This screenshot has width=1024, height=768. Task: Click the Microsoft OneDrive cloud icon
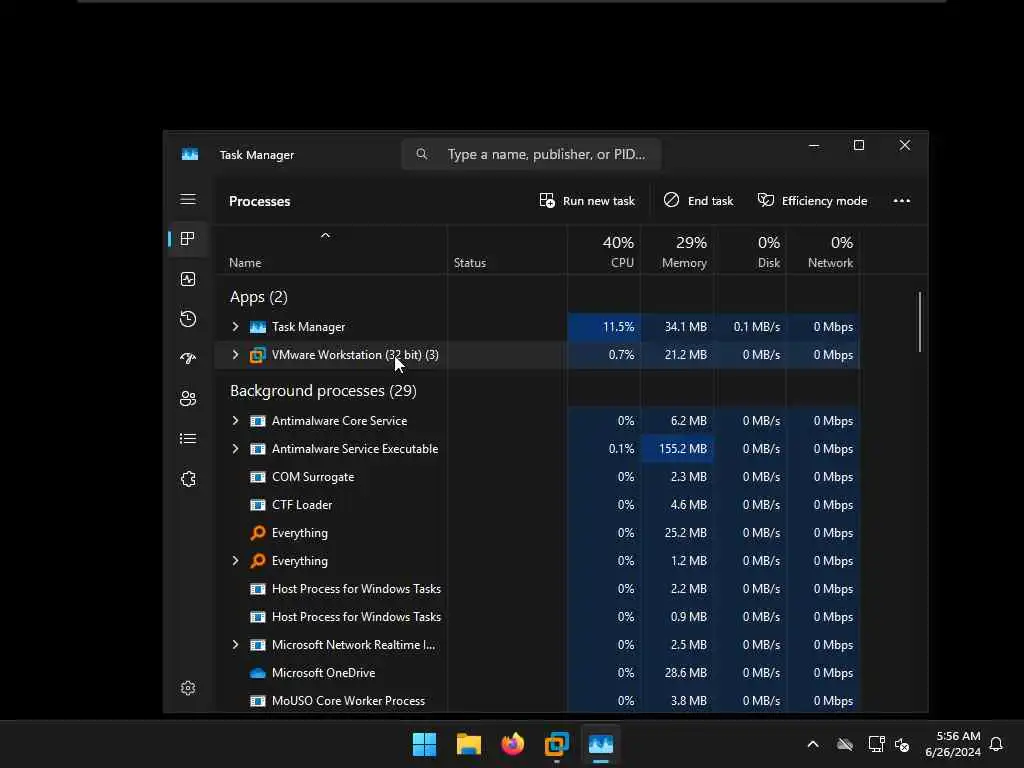[x=258, y=673]
